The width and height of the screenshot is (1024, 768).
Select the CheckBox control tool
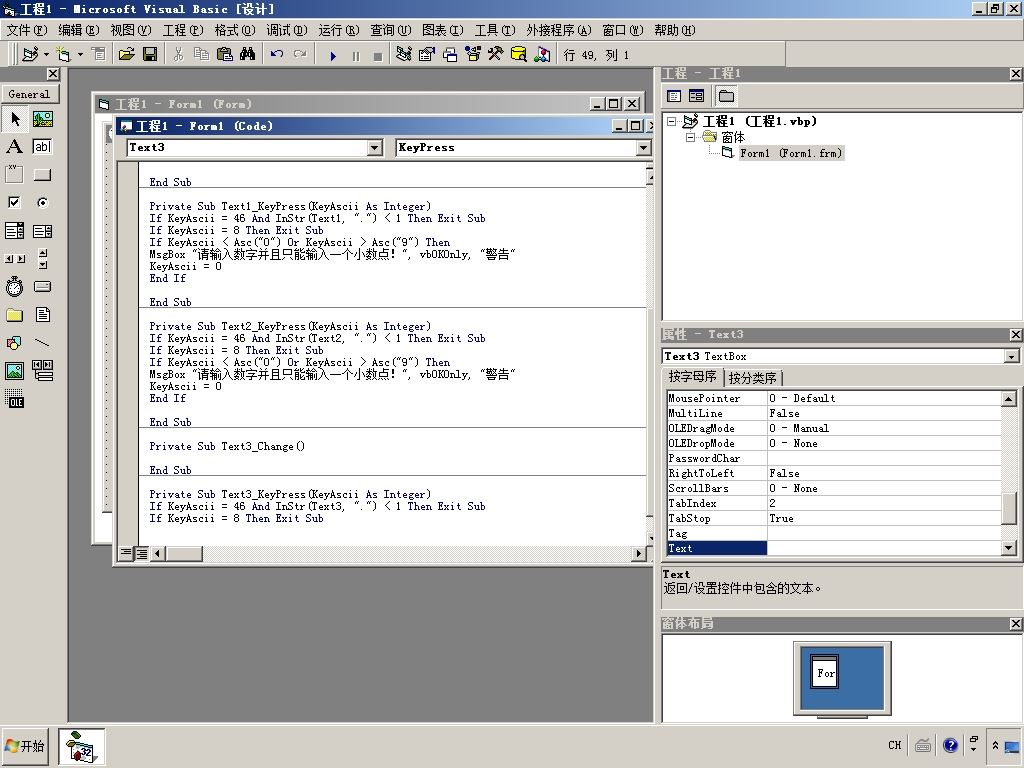pyautogui.click(x=14, y=202)
